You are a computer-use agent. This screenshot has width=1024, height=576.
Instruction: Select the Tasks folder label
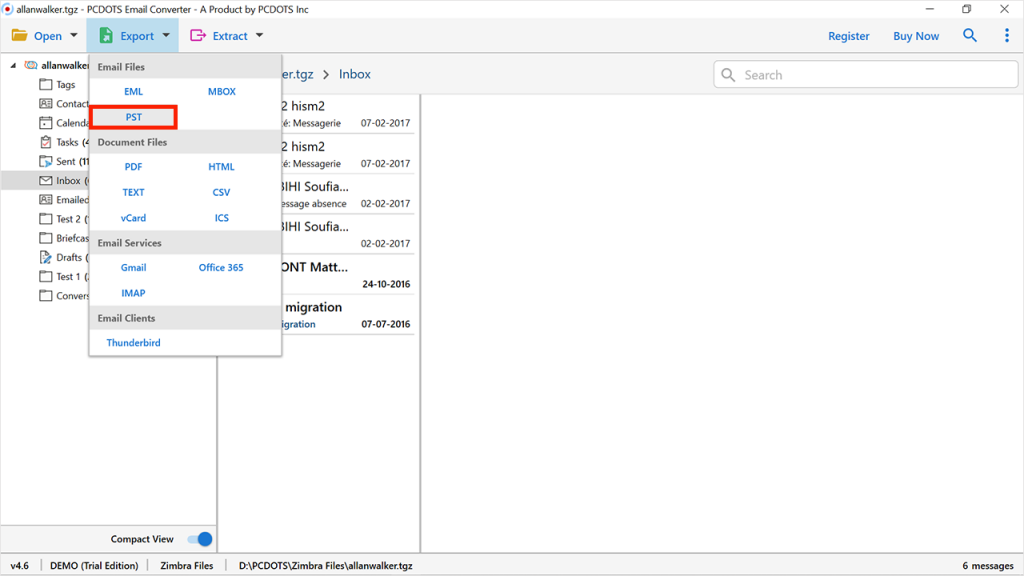tap(67, 142)
